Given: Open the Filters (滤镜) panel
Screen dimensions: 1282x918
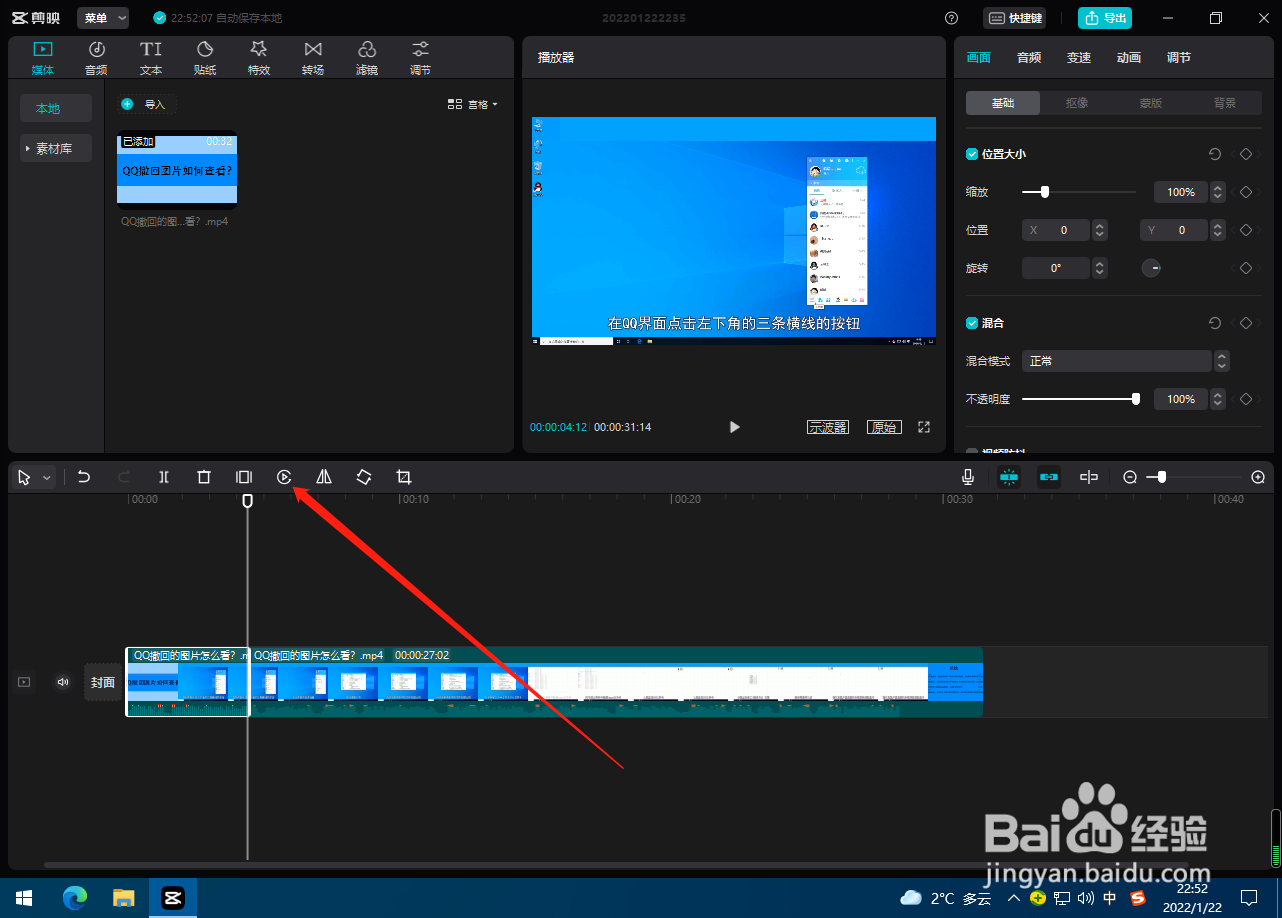Looking at the screenshot, I should (367, 58).
